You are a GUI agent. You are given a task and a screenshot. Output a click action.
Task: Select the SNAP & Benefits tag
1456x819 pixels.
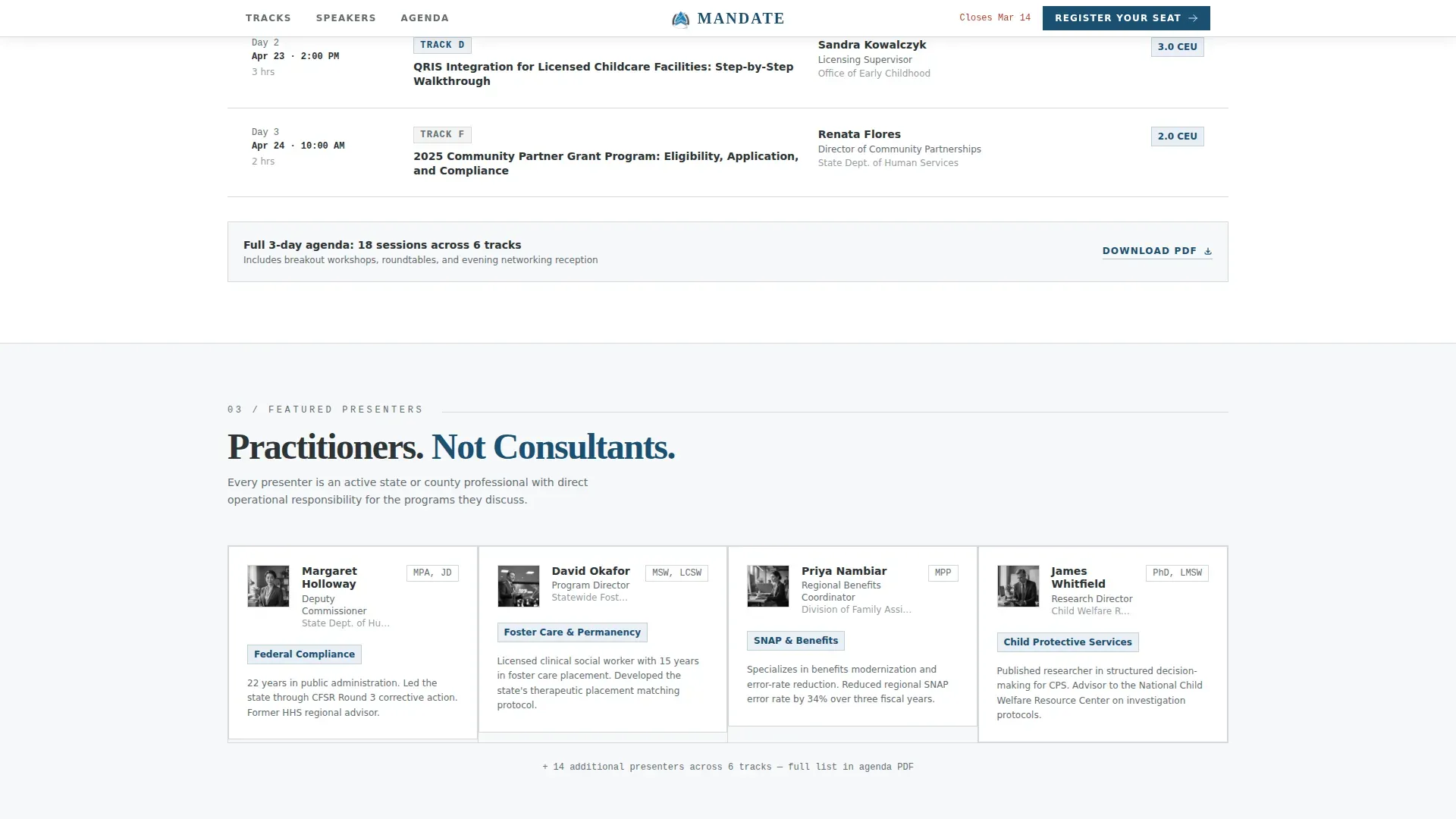(795, 641)
